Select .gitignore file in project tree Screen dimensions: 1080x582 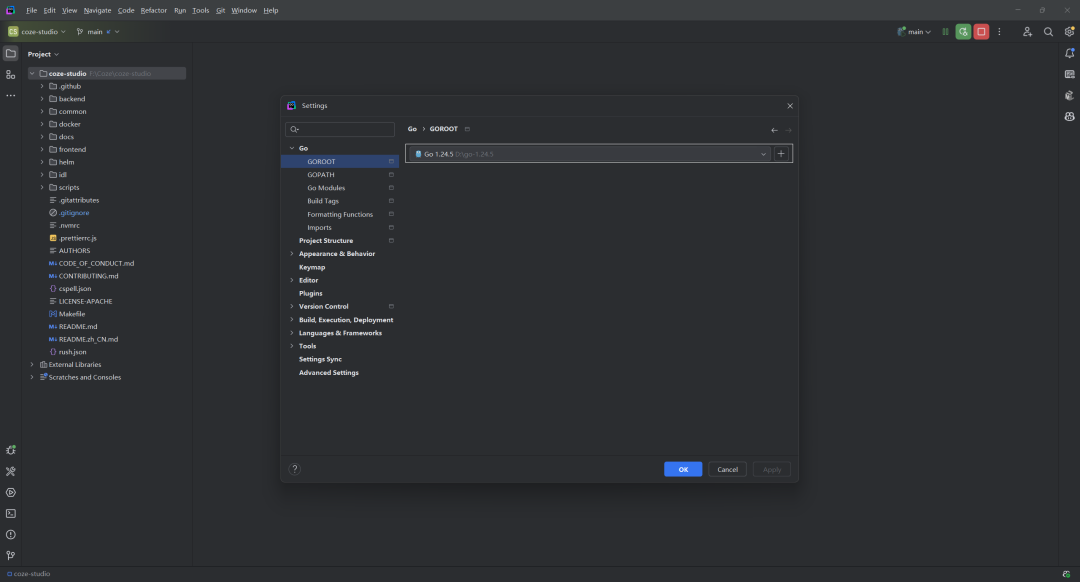click(74, 213)
